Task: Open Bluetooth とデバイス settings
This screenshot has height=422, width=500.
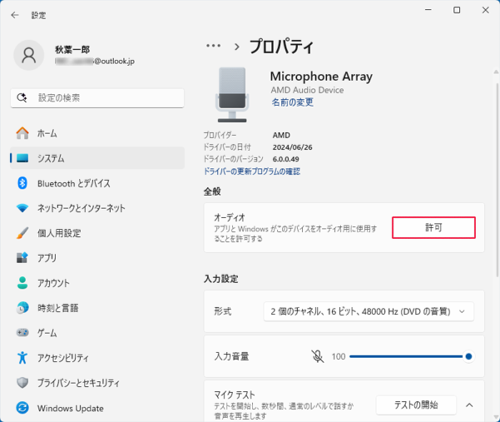Action: [x=97, y=183]
